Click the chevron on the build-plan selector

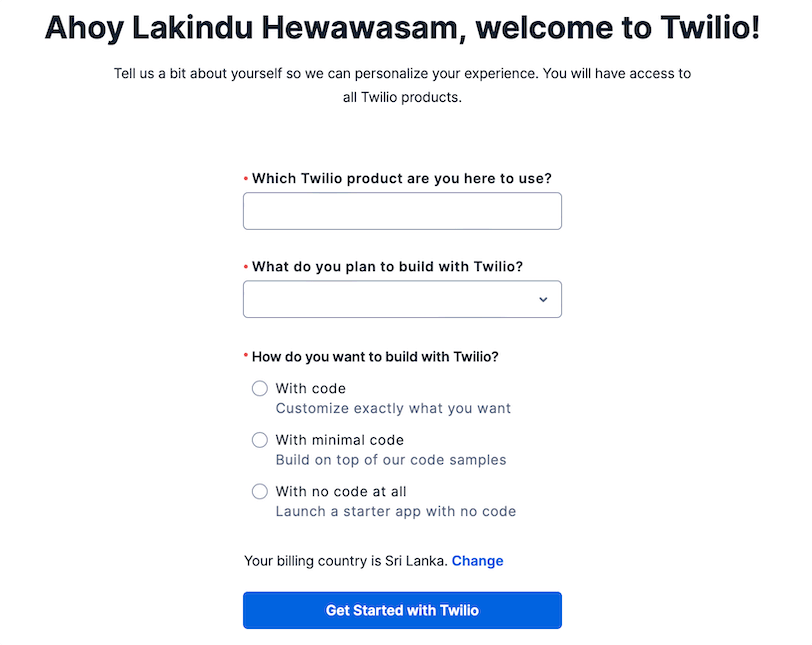pyautogui.click(x=543, y=299)
